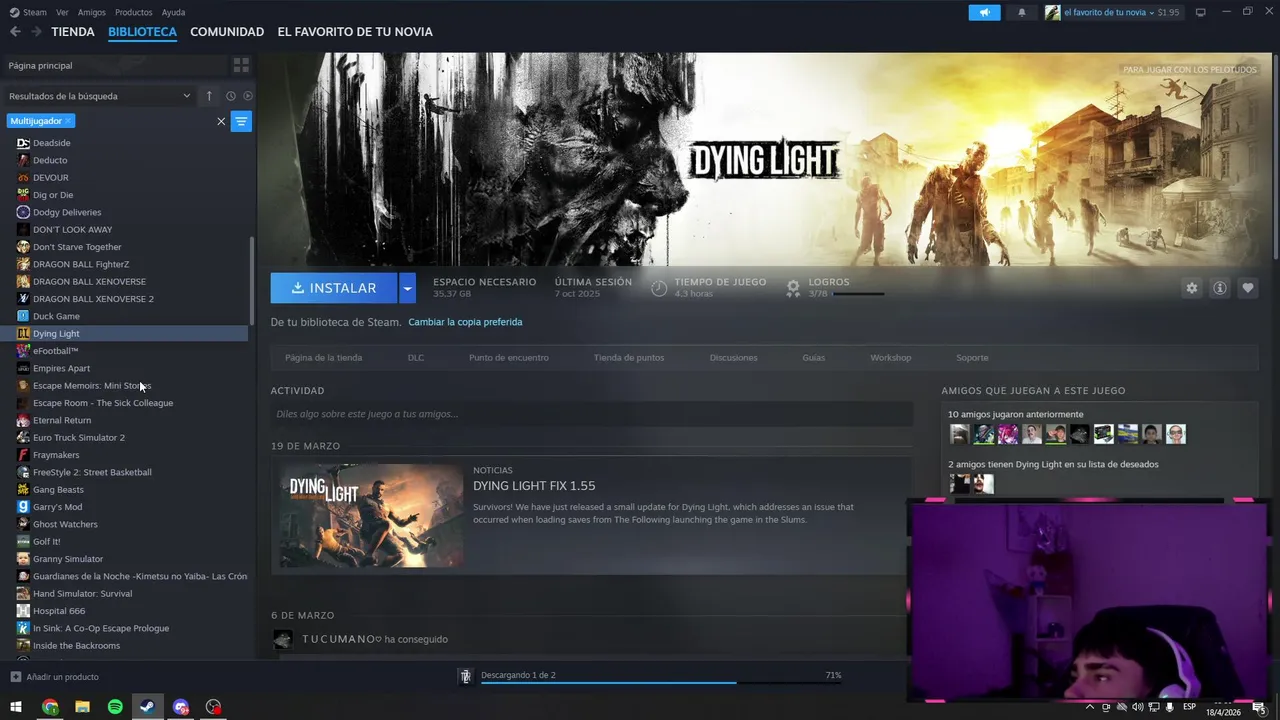Select DEVOUR in the game list

click(51, 178)
